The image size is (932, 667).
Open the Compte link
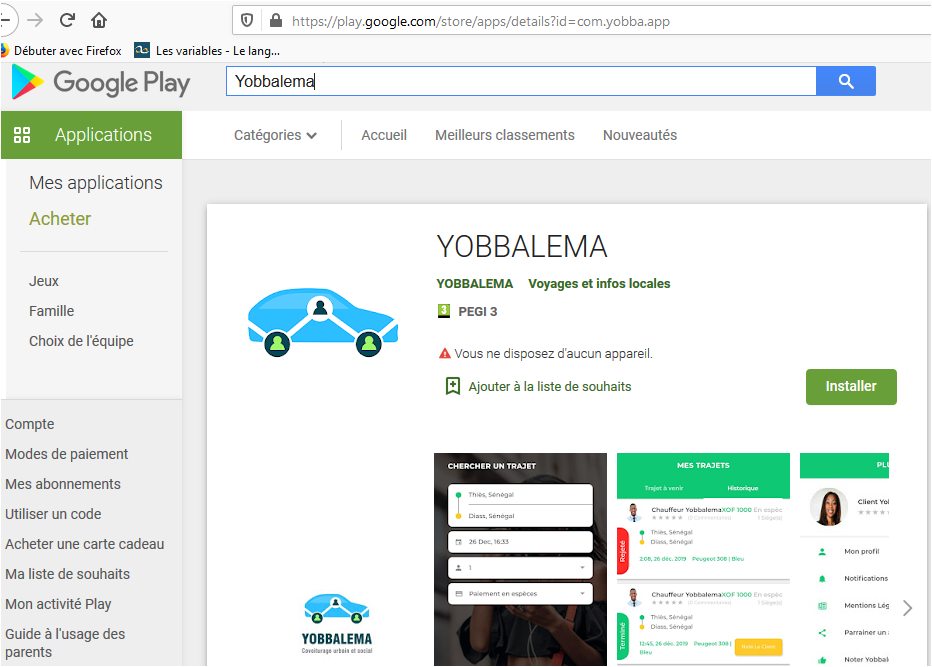(30, 424)
